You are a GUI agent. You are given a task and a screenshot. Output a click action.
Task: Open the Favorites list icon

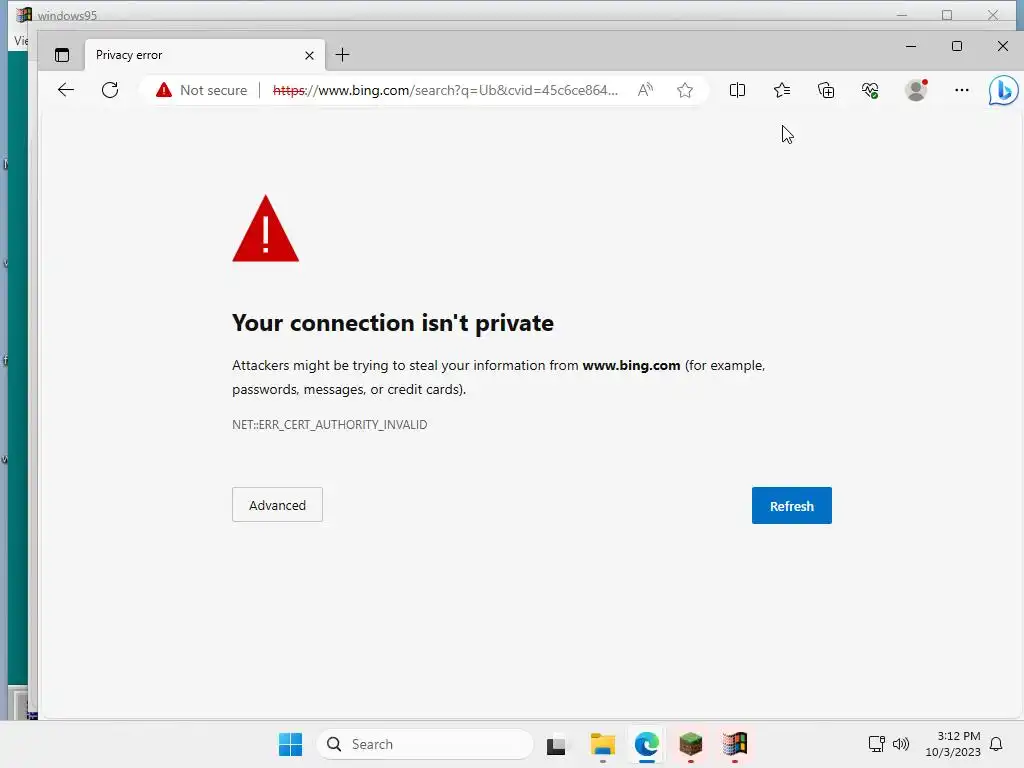782,90
